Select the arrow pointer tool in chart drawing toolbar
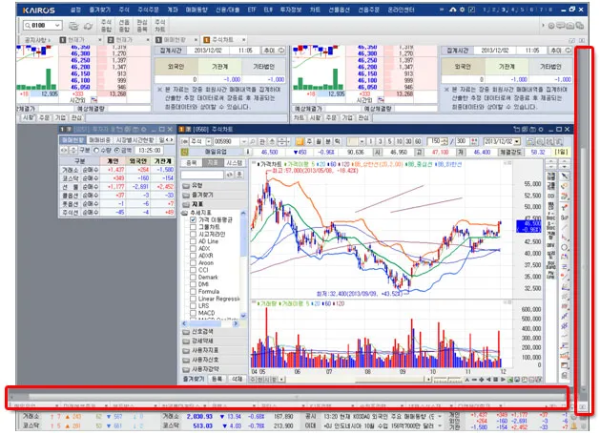 point(565,176)
